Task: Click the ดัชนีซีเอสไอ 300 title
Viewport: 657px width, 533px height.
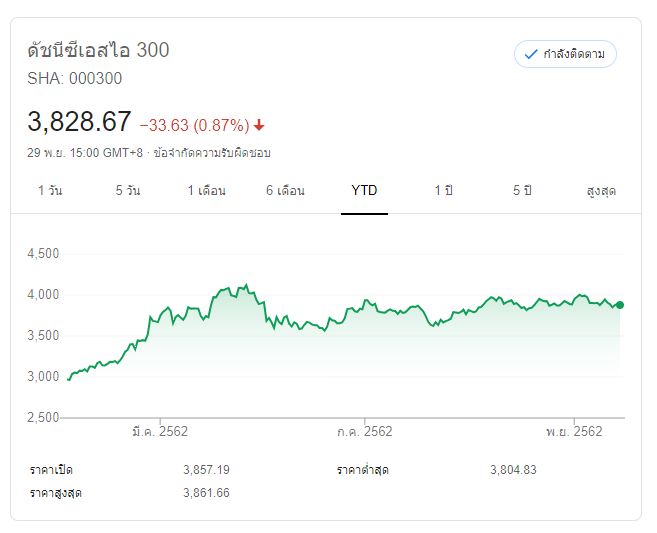Action: coord(99,50)
